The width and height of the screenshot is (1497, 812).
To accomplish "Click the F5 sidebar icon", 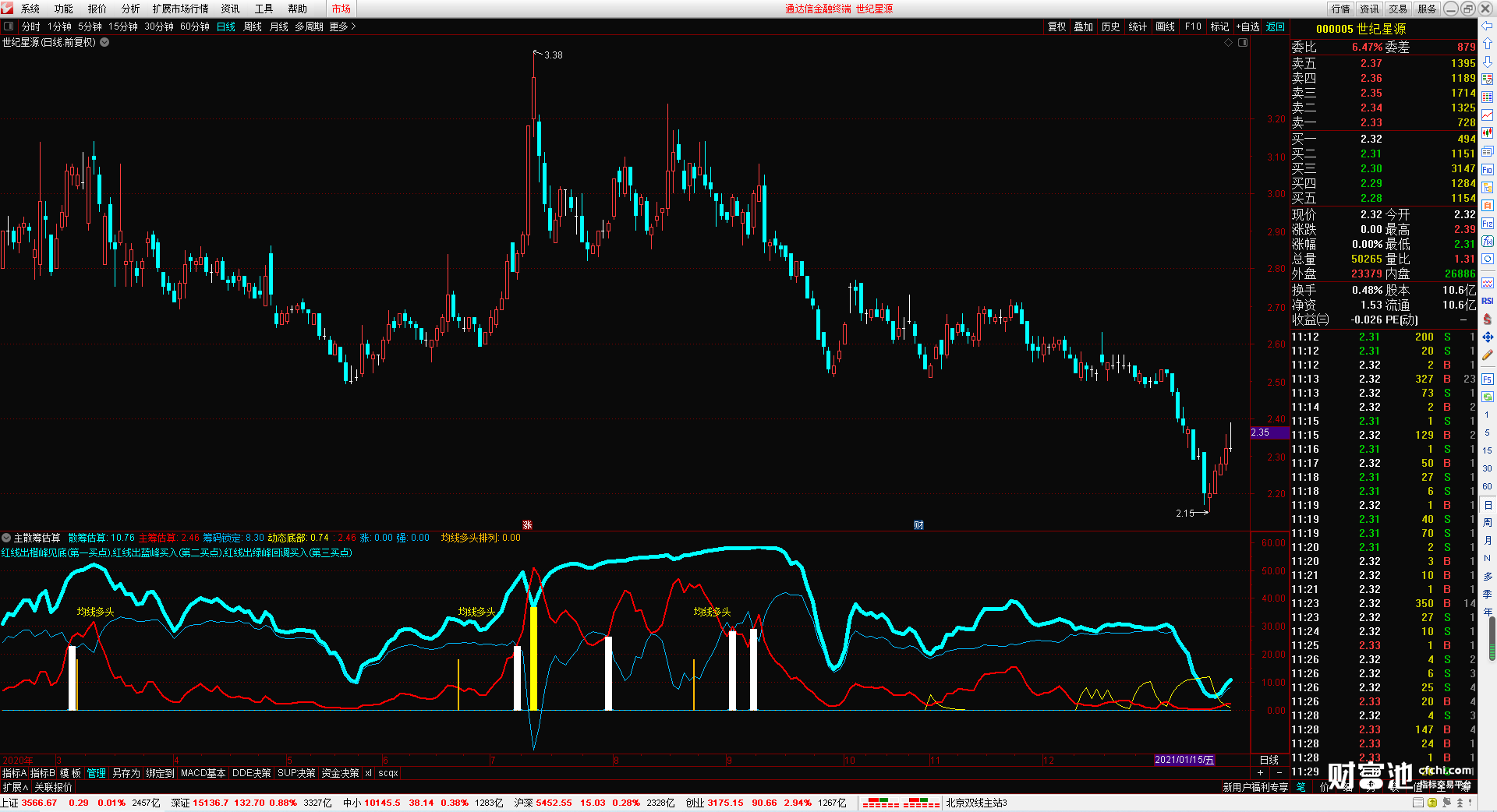I will point(1488,380).
